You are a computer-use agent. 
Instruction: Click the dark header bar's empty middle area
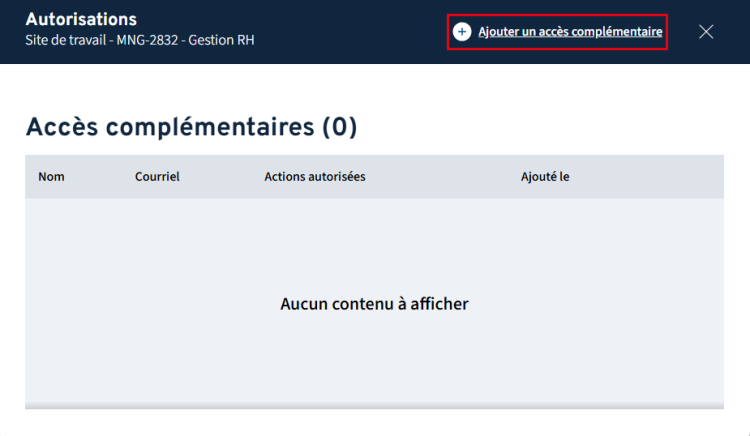[350, 32]
